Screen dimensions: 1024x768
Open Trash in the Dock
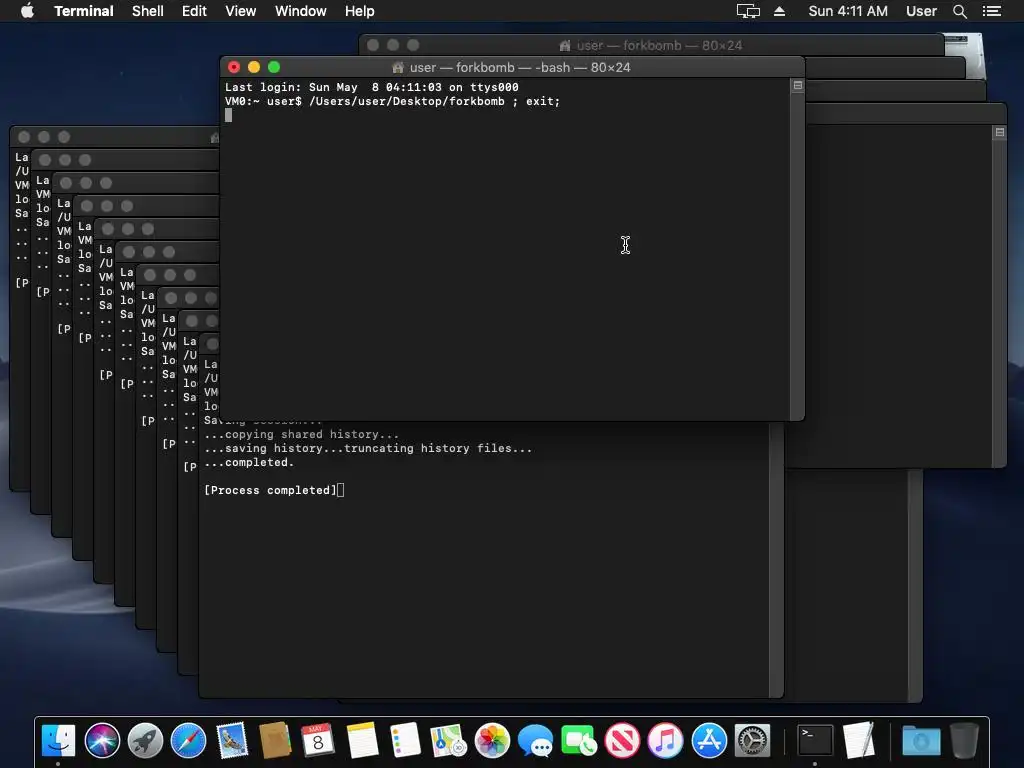point(964,741)
